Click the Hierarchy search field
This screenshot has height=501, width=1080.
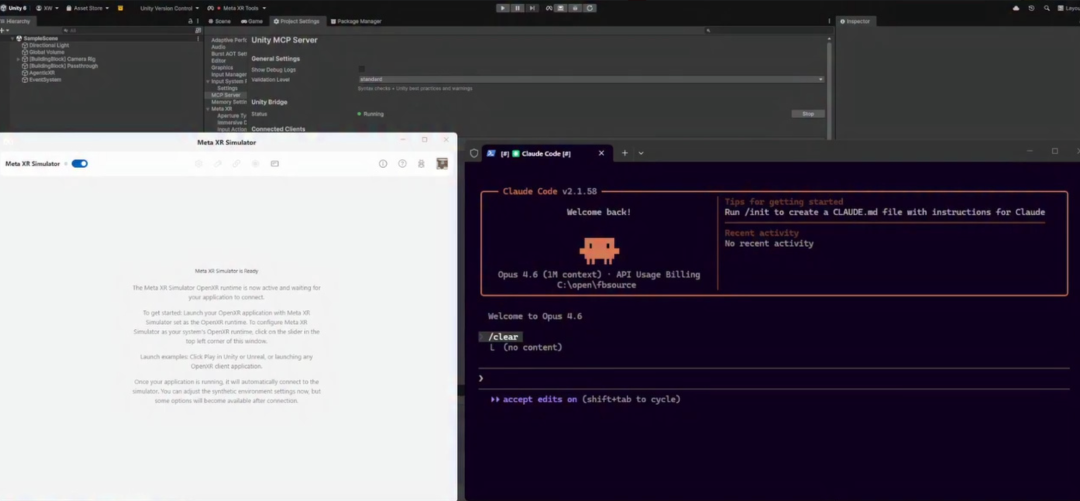click(x=127, y=30)
